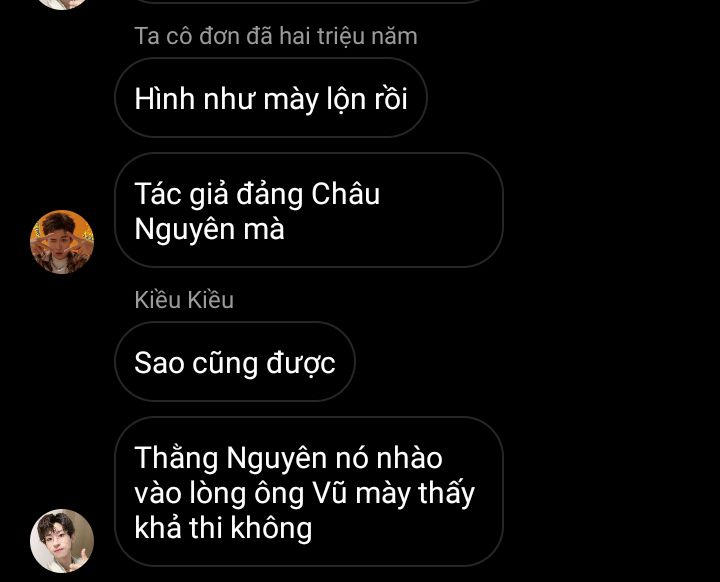720x582 pixels.
Task: Tap the 'Sao cũng được' message bubble
Action: click(x=235, y=362)
